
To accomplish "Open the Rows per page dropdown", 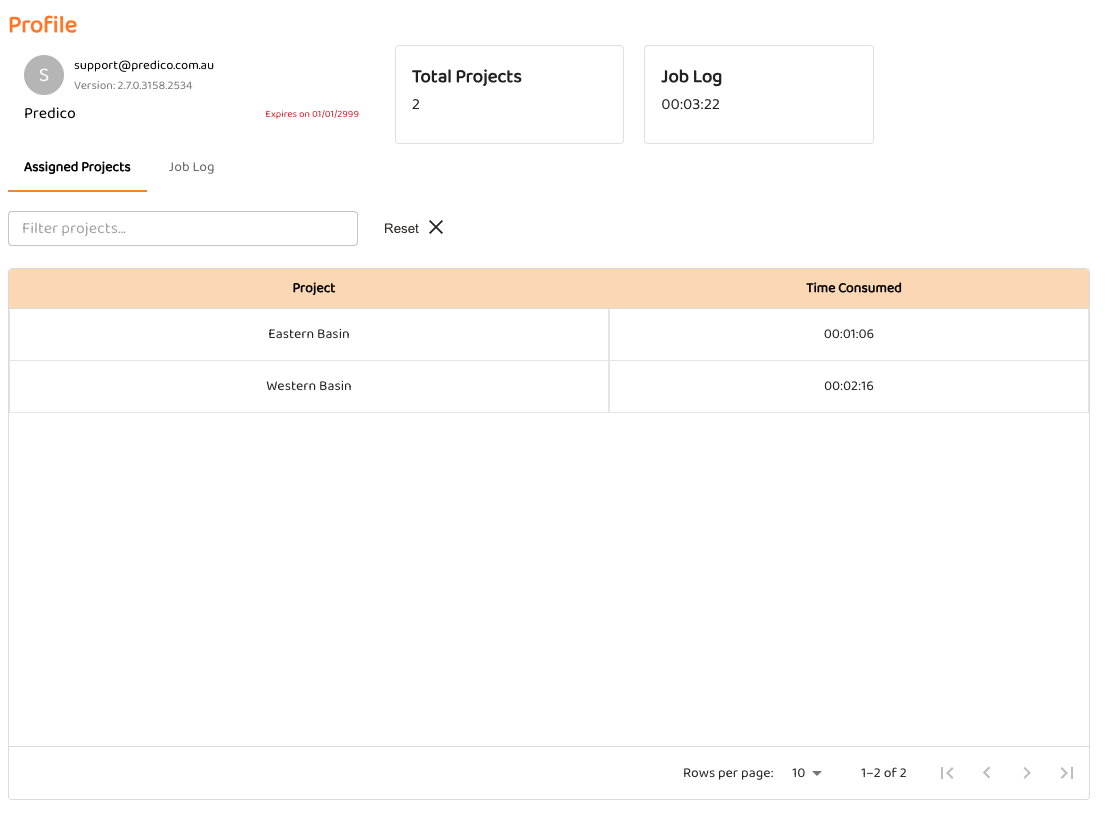I will coord(806,773).
